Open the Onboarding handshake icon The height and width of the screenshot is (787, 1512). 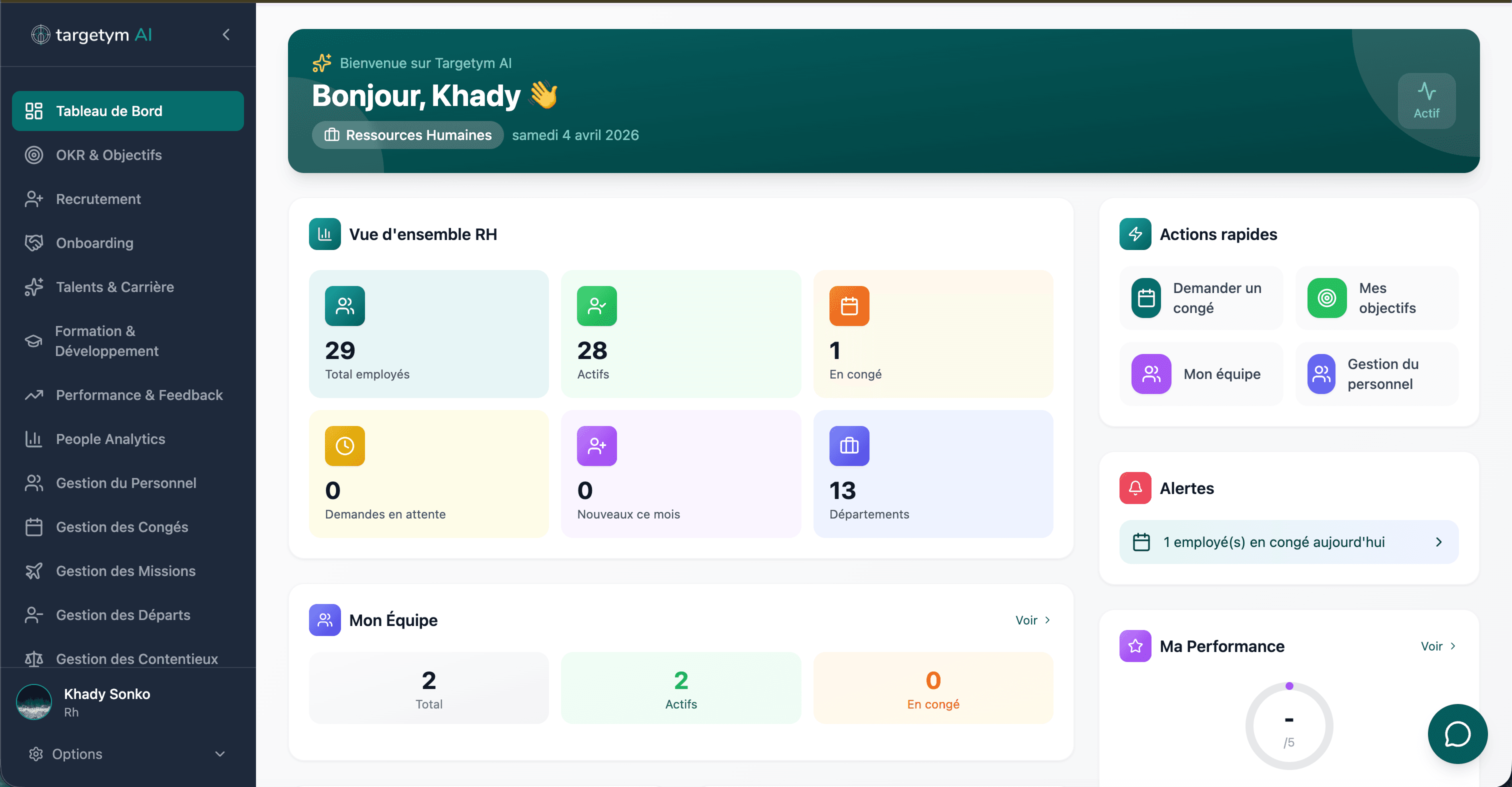[34, 242]
